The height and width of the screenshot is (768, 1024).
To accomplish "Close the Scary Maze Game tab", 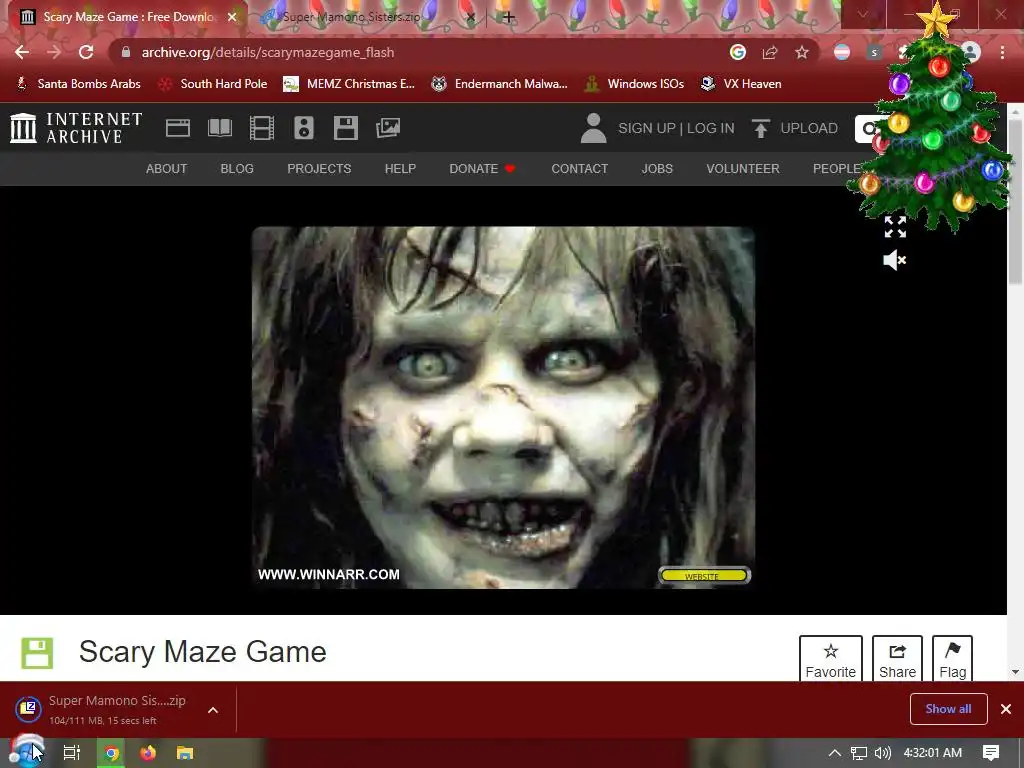I will point(232,17).
